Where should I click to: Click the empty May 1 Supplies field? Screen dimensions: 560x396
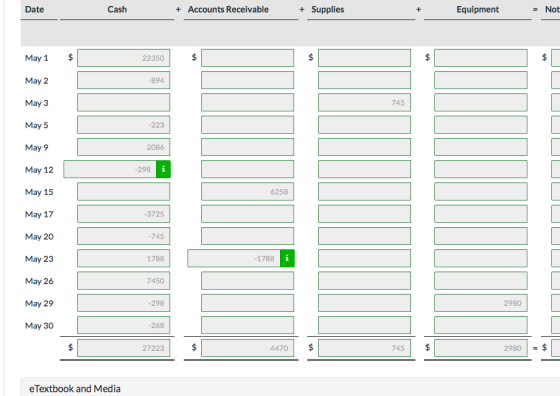pos(364,58)
